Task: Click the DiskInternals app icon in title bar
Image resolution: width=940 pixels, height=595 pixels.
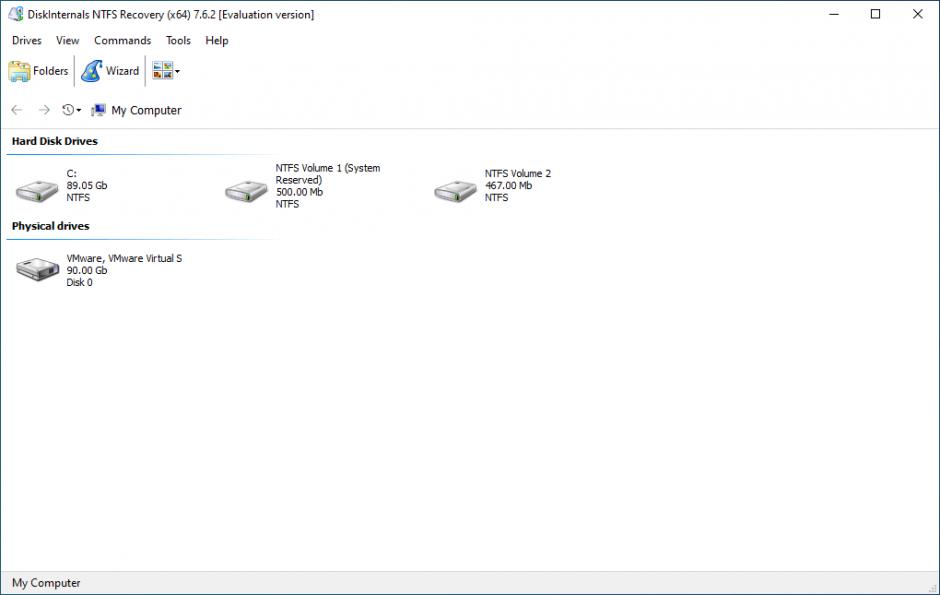Action: (16, 14)
